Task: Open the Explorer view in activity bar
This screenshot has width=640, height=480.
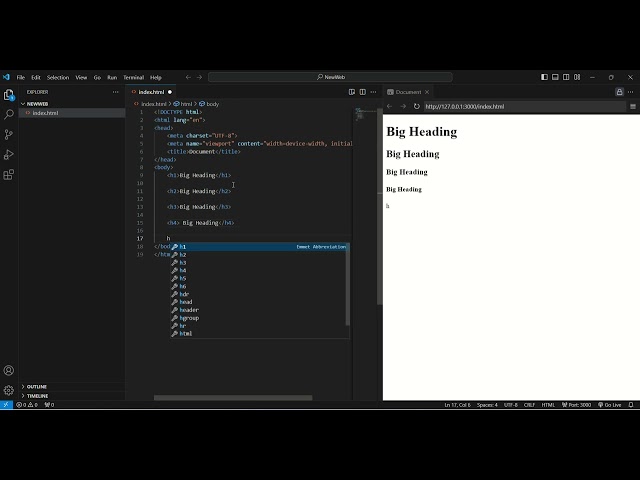Action: 9,95
